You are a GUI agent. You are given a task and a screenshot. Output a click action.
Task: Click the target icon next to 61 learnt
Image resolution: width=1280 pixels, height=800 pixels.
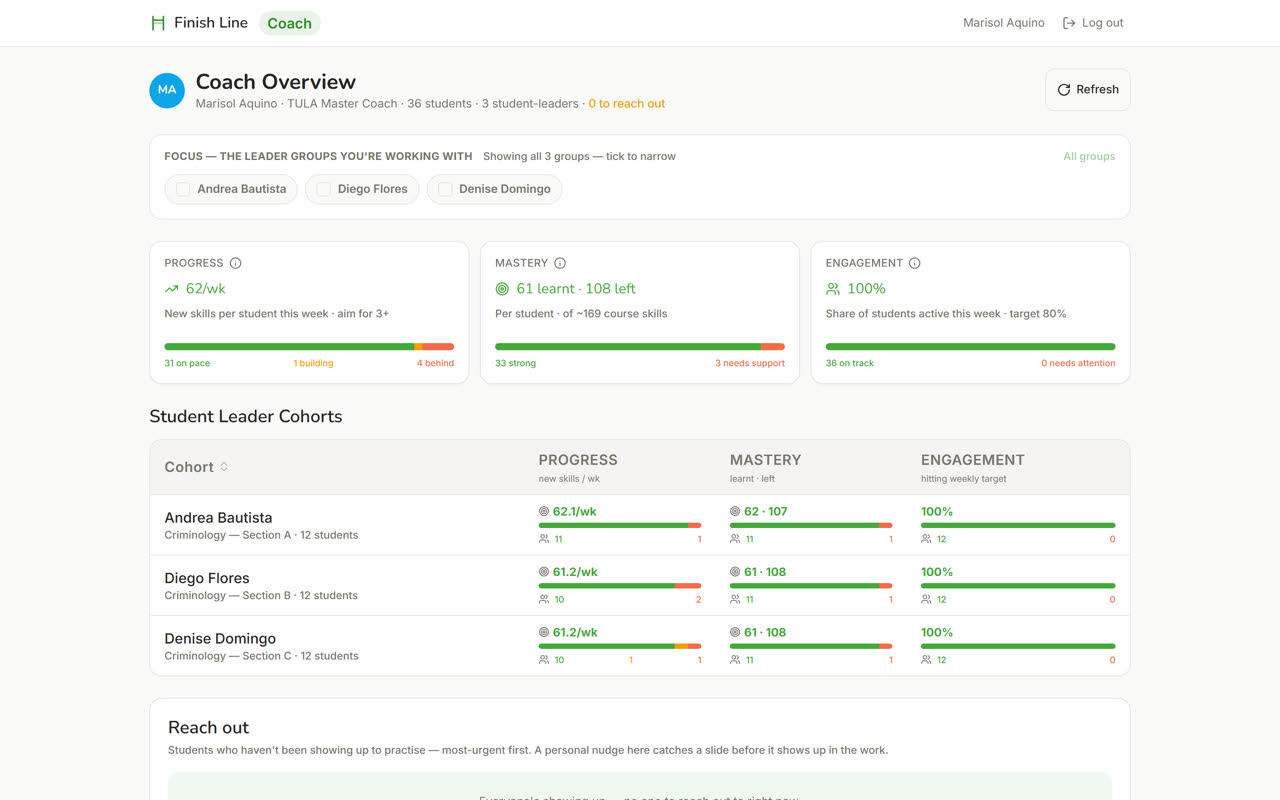coord(502,289)
